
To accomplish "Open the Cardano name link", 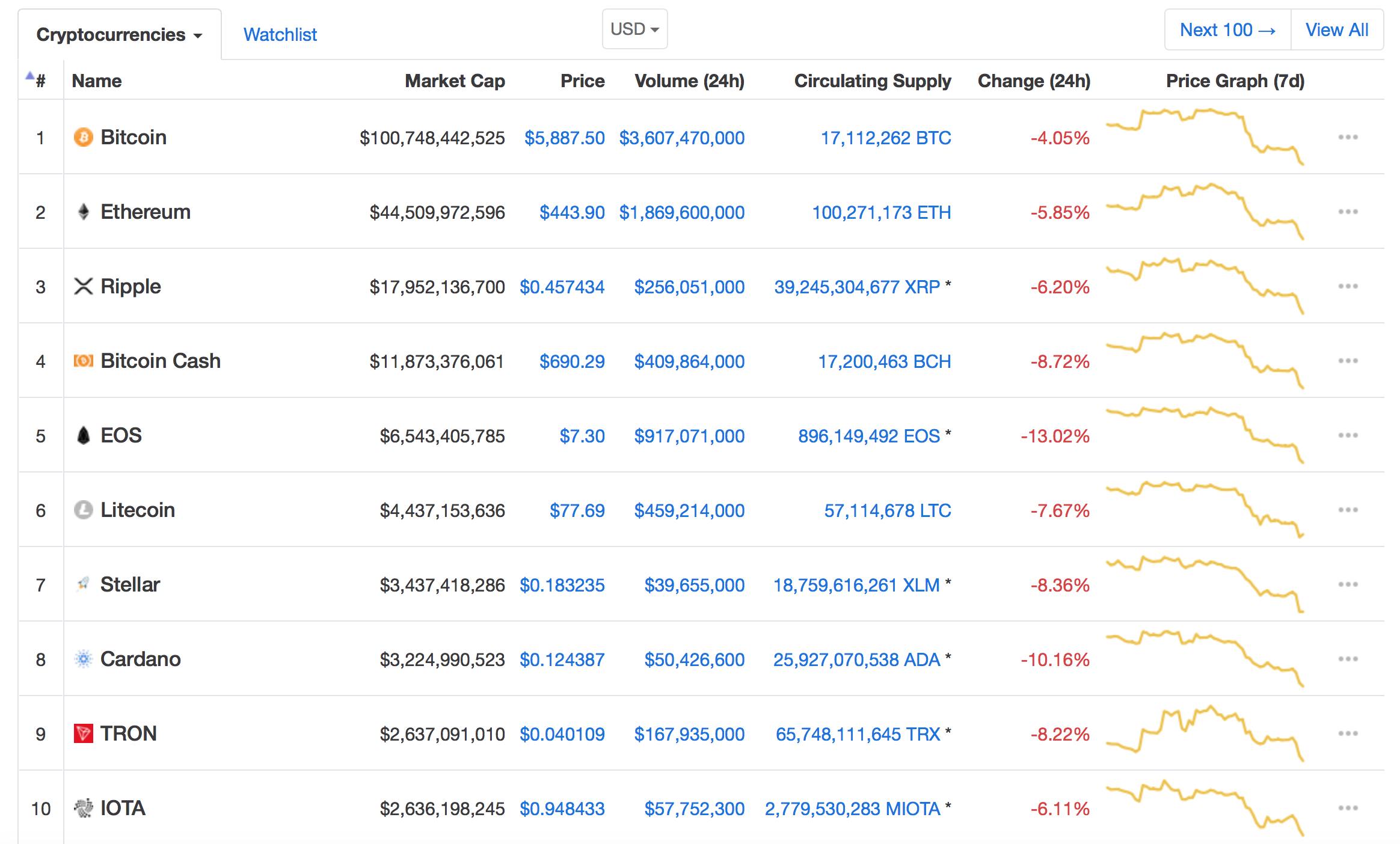I will tap(140, 659).
